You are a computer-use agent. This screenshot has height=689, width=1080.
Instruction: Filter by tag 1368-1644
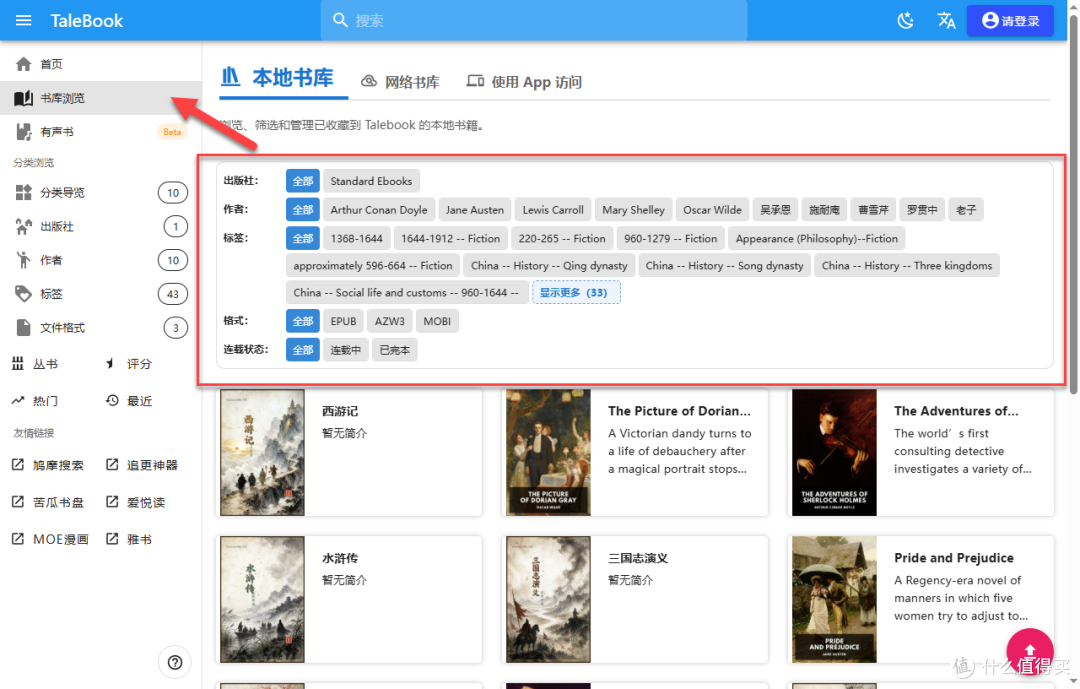(357, 238)
